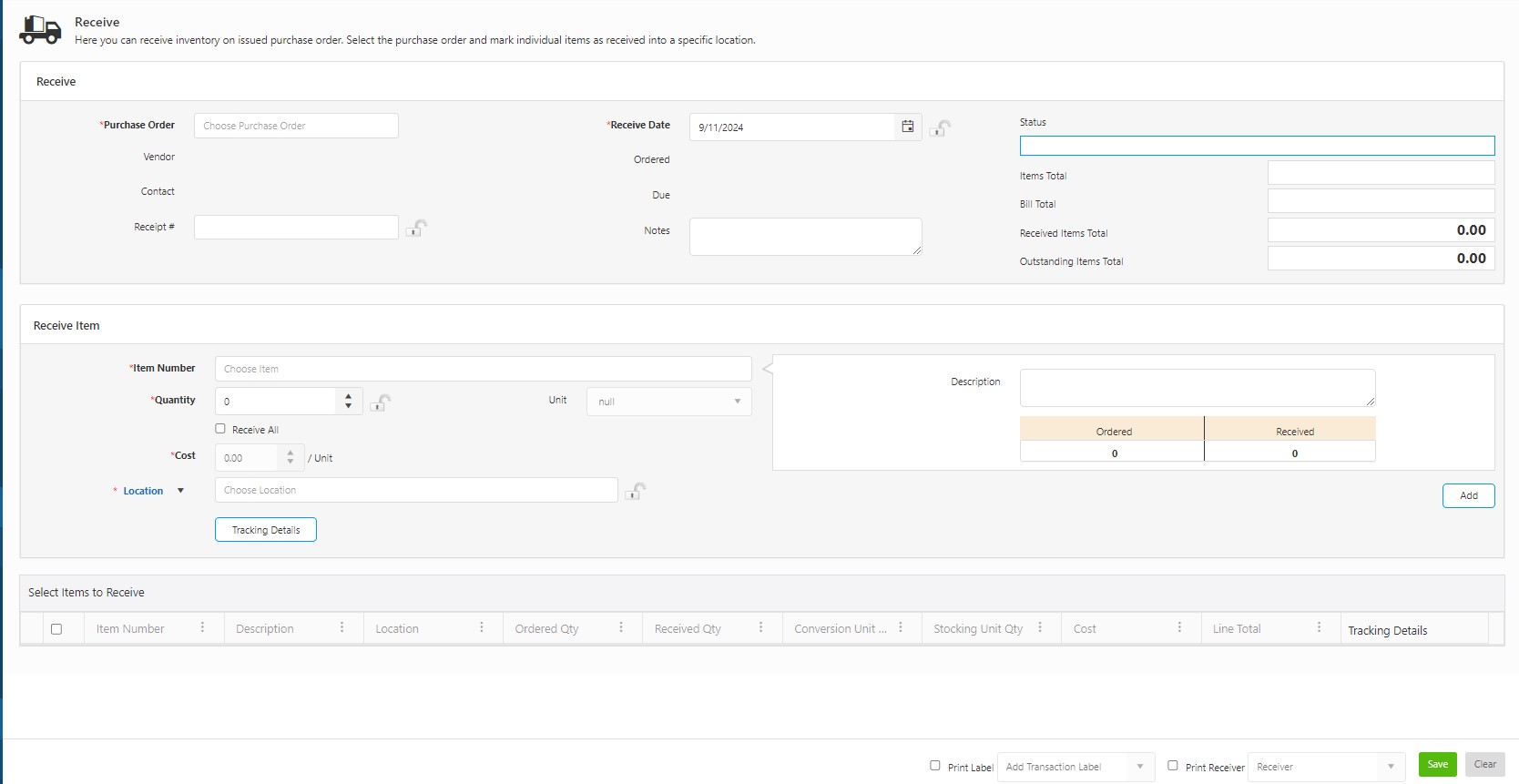Click the Choose Purchase Order field

click(296, 126)
